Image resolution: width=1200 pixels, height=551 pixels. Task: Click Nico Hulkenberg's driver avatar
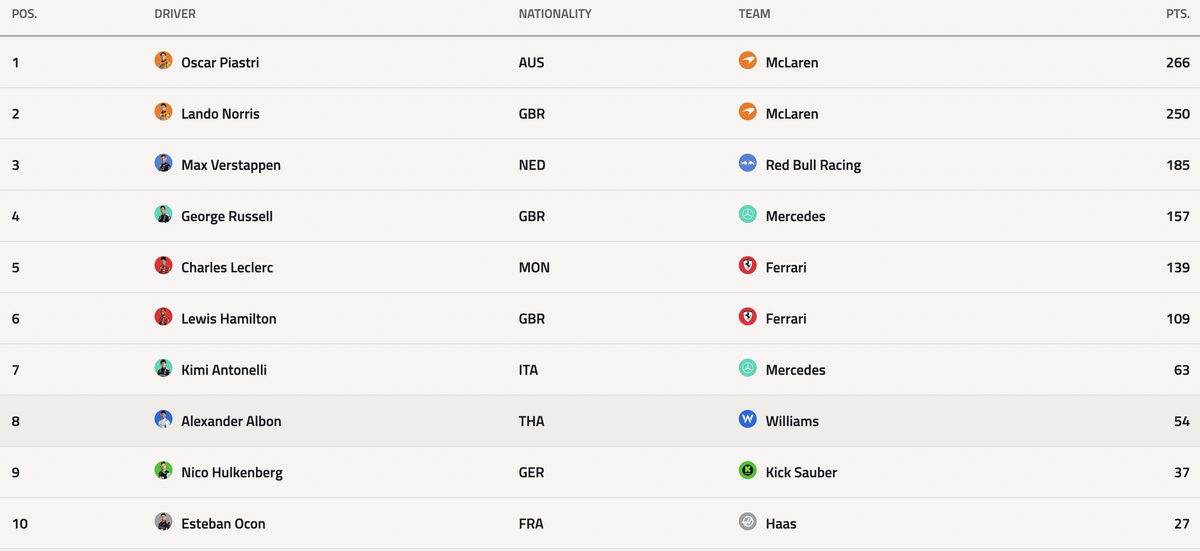click(164, 471)
